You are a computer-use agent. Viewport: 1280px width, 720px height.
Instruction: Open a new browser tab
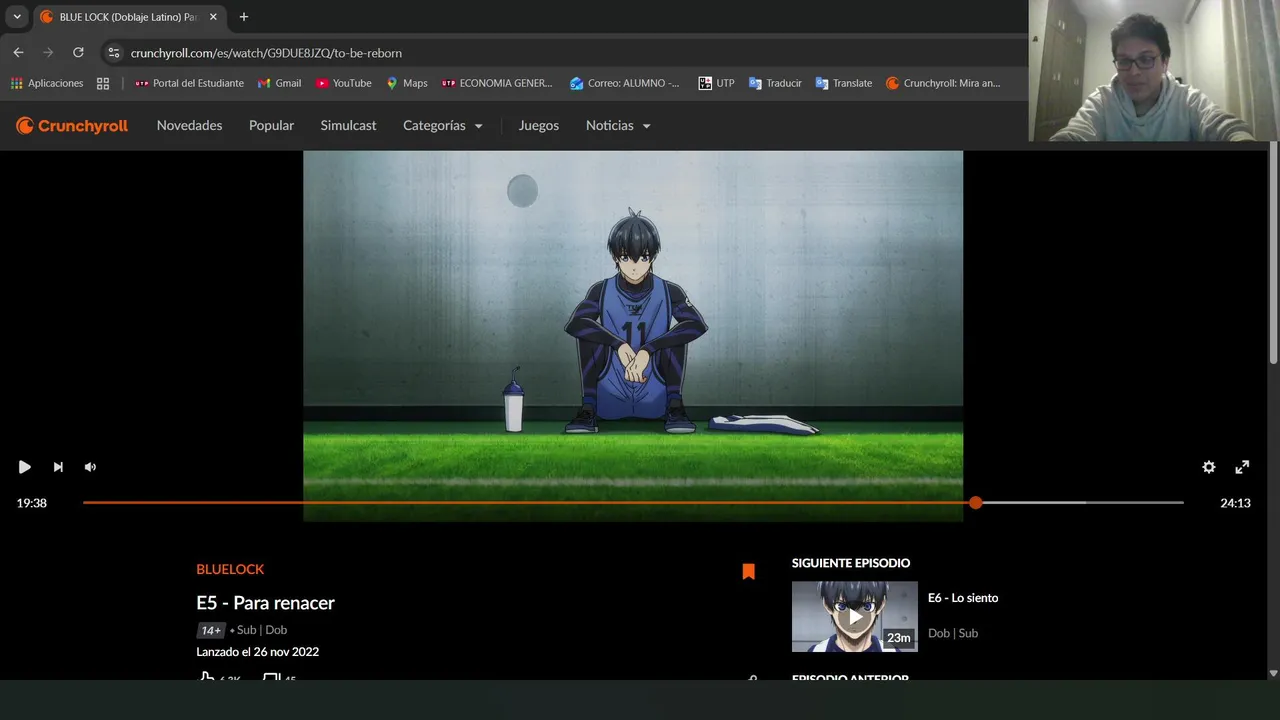click(243, 17)
